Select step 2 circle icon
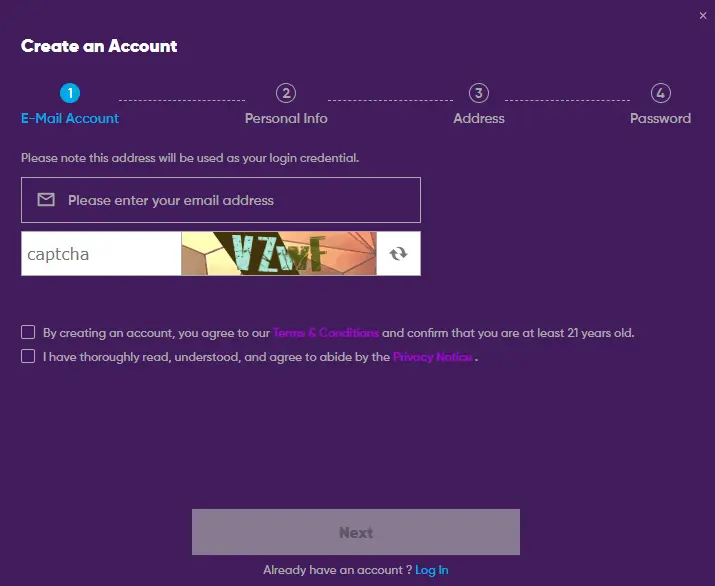715x586 pixels. pyautogui.click(x=286, y=93)
